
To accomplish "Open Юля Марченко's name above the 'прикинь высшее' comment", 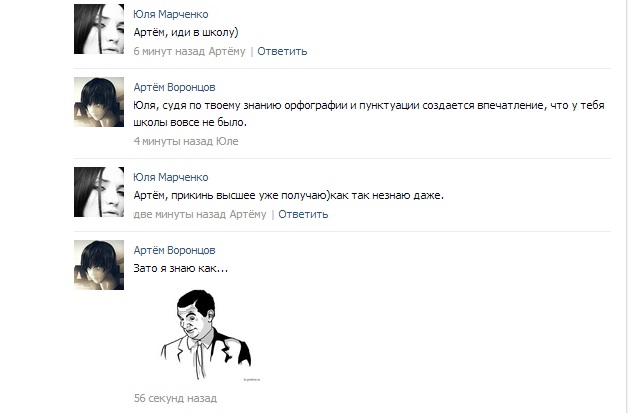I will [x=171, y=177].
